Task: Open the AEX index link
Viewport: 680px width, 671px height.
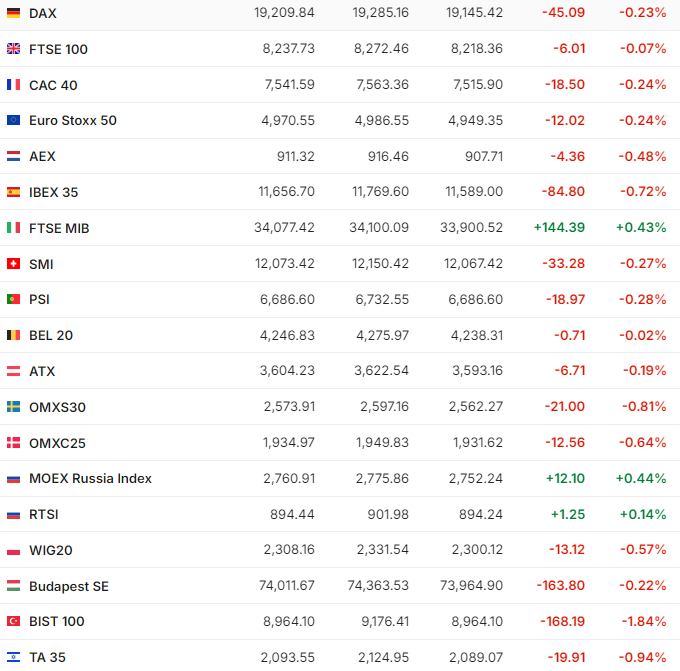Action: (42, 156)
